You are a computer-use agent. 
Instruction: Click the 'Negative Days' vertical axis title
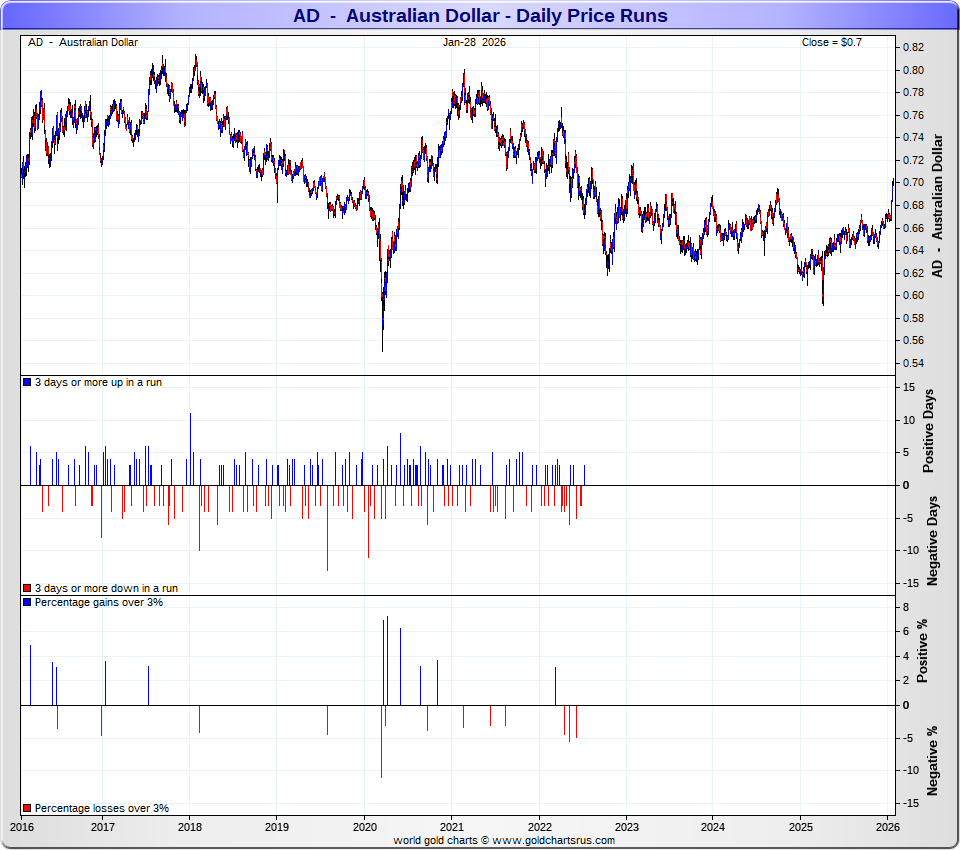pyautogui.click(x=932, y=541)
